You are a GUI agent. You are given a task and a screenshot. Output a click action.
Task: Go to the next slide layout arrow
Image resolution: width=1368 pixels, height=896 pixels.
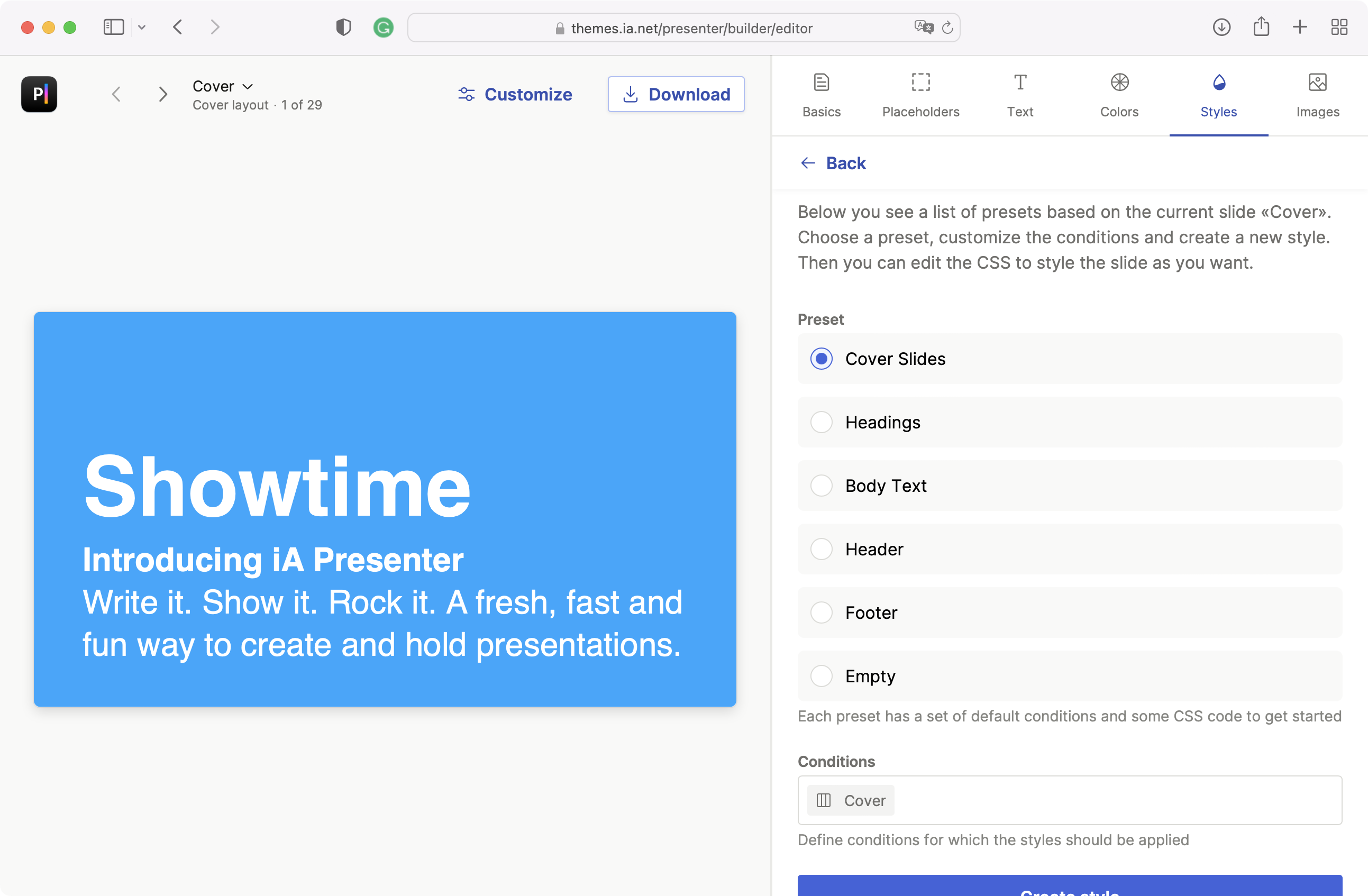click(163, 94)
